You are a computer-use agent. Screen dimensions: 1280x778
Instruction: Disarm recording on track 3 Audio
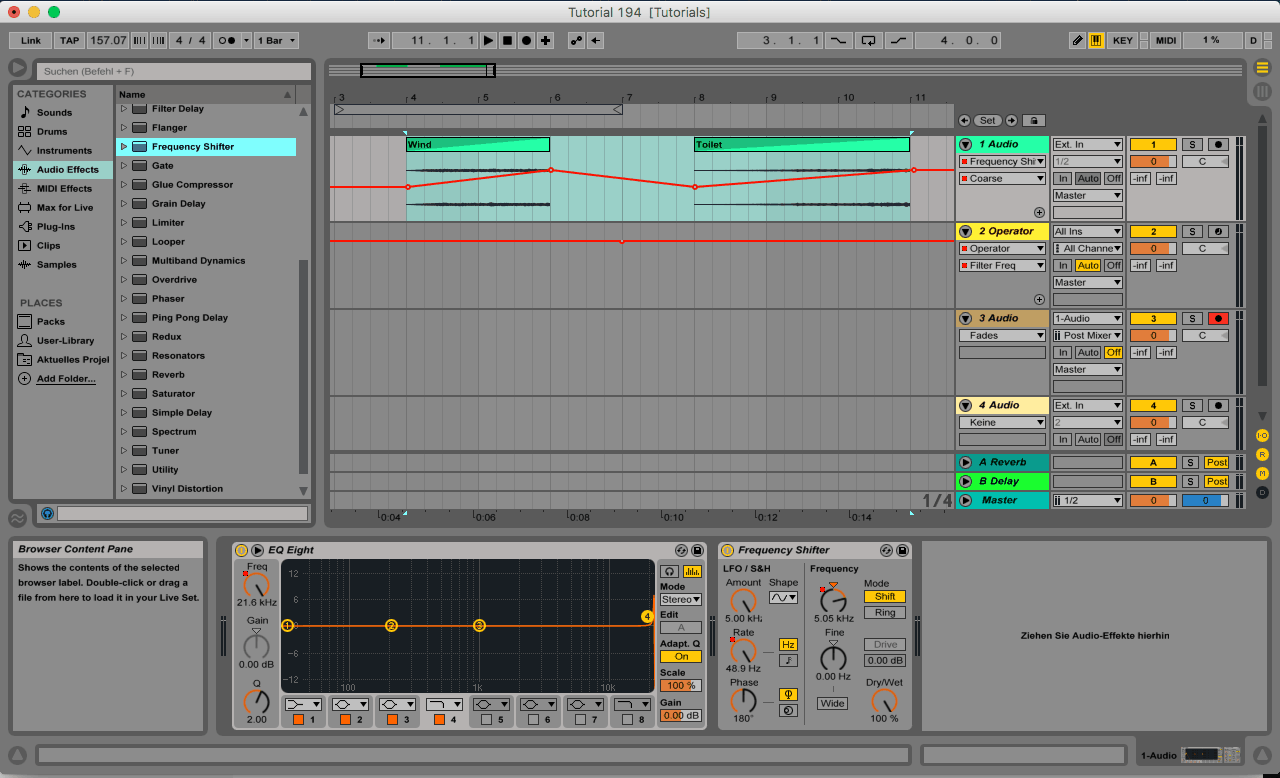1217,319
